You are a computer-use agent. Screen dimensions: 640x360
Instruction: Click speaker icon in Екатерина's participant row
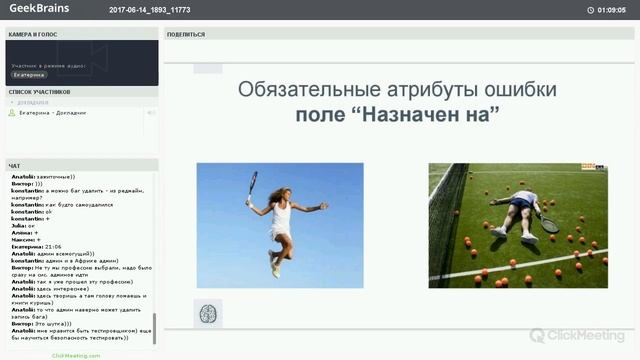point(151,113)
